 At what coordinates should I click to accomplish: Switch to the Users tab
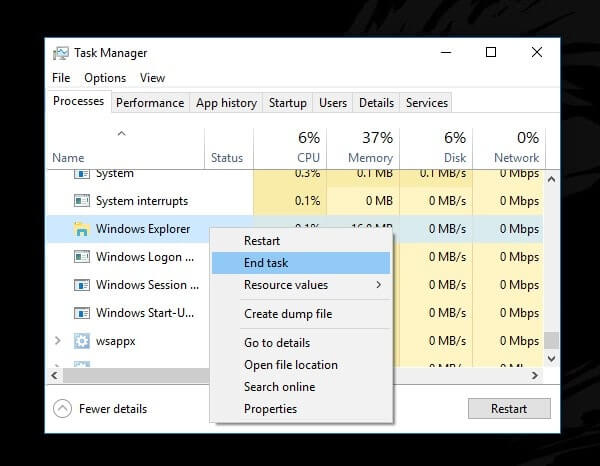333,103
